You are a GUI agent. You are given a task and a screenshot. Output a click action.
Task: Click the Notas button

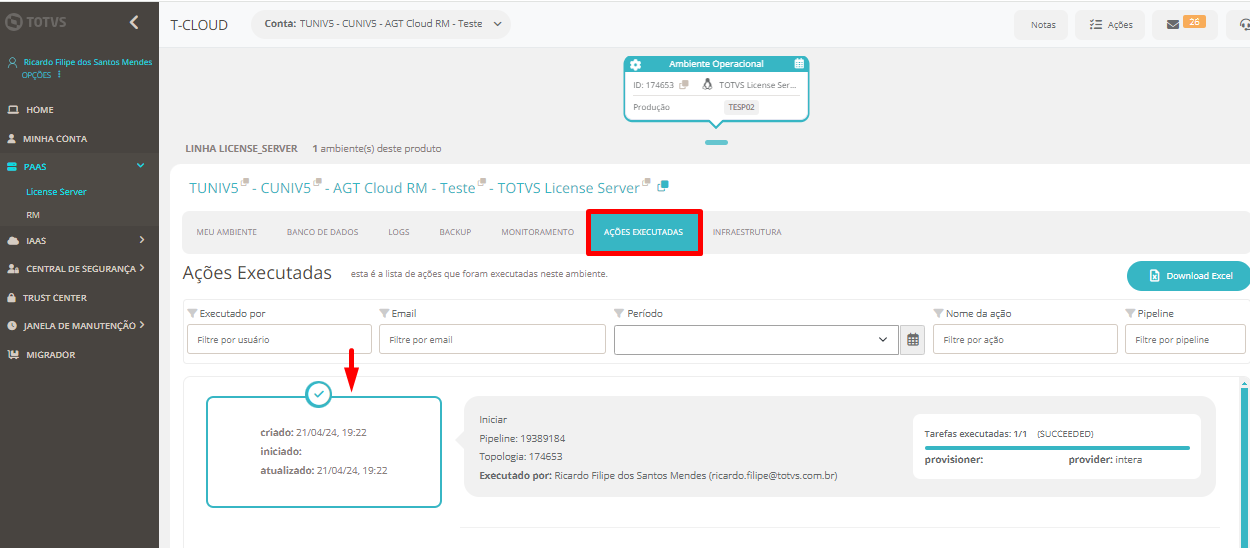pos(1042,25)
